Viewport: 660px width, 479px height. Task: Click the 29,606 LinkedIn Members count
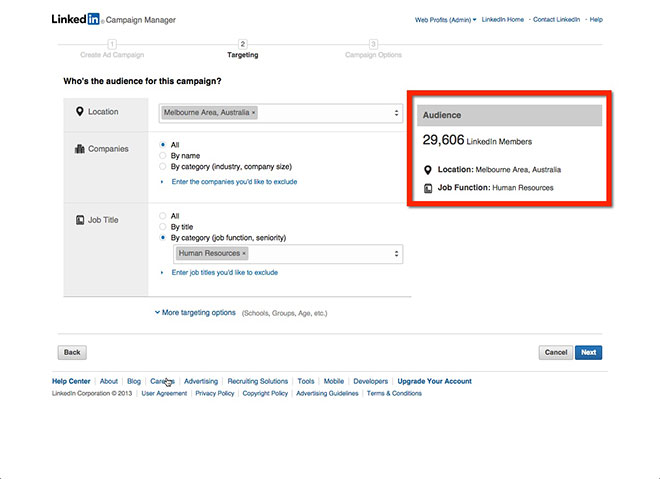coord(477,140)
